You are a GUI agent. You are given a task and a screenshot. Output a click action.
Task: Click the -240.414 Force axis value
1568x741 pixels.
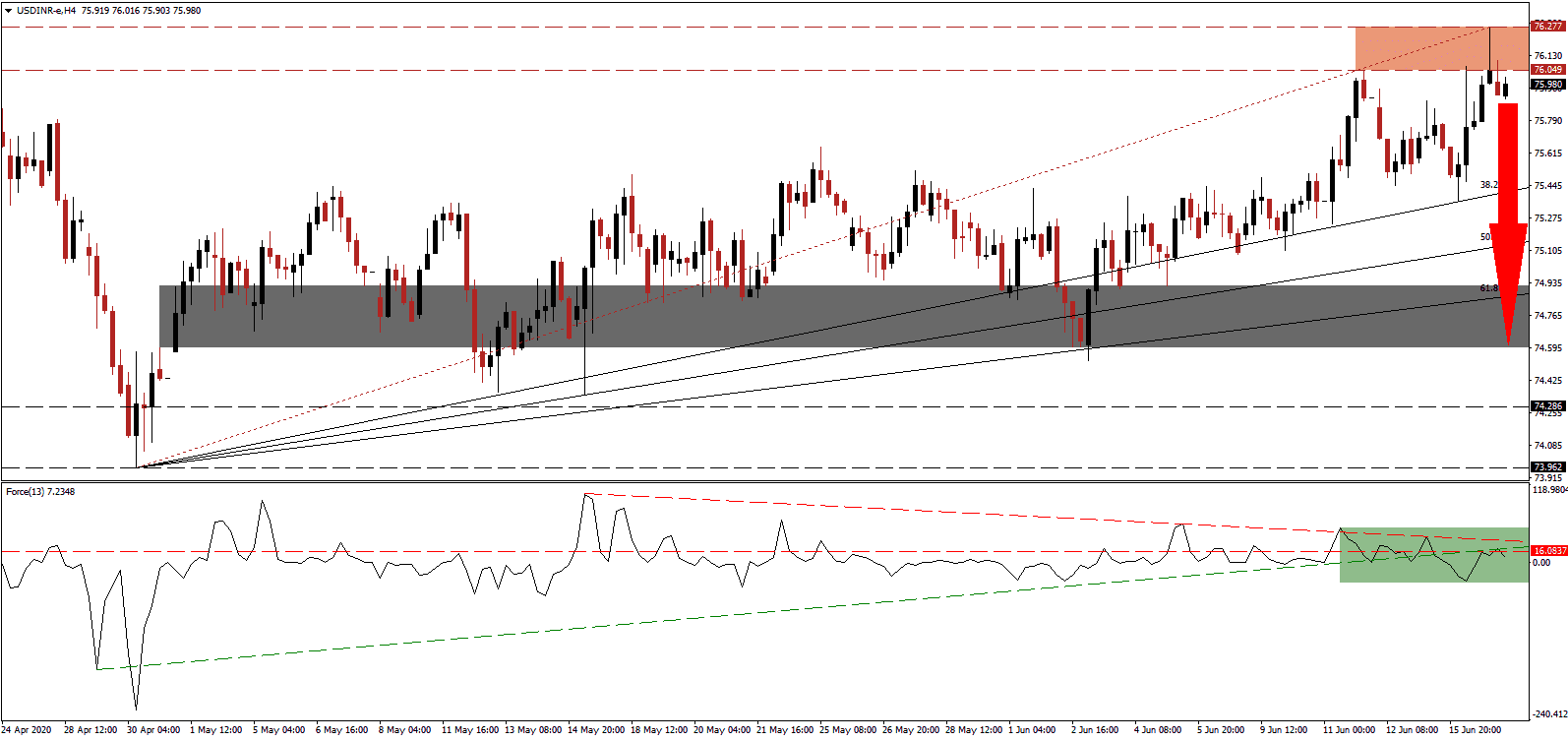point(1548,714)
